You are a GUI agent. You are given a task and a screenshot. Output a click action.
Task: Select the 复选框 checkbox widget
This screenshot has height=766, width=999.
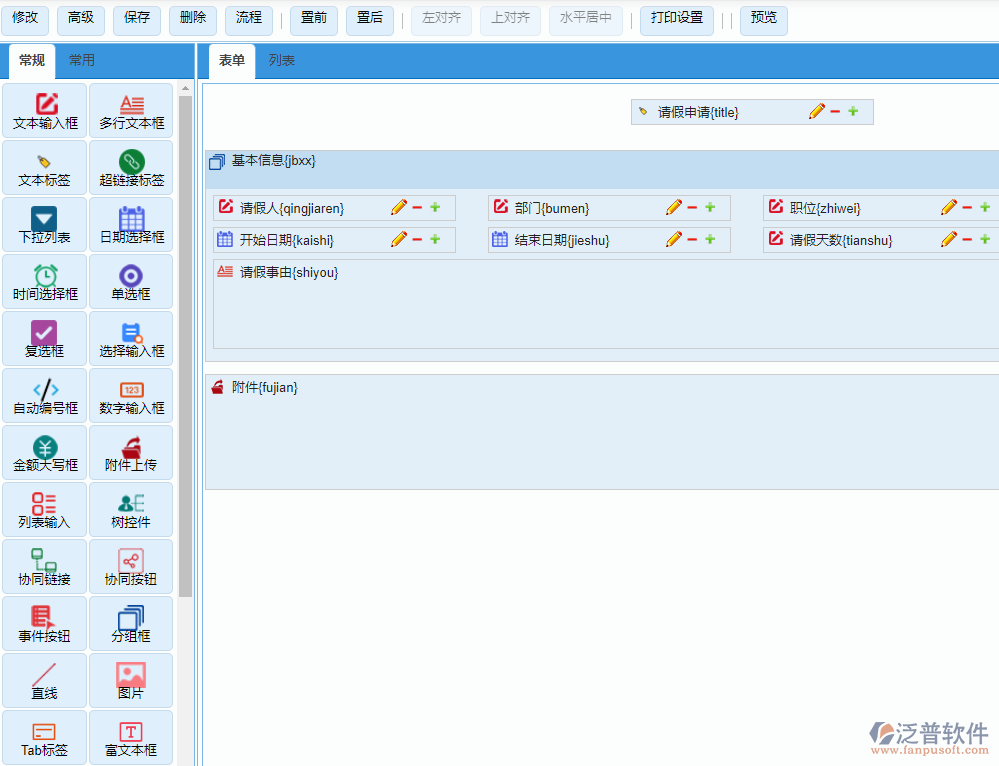45,339
